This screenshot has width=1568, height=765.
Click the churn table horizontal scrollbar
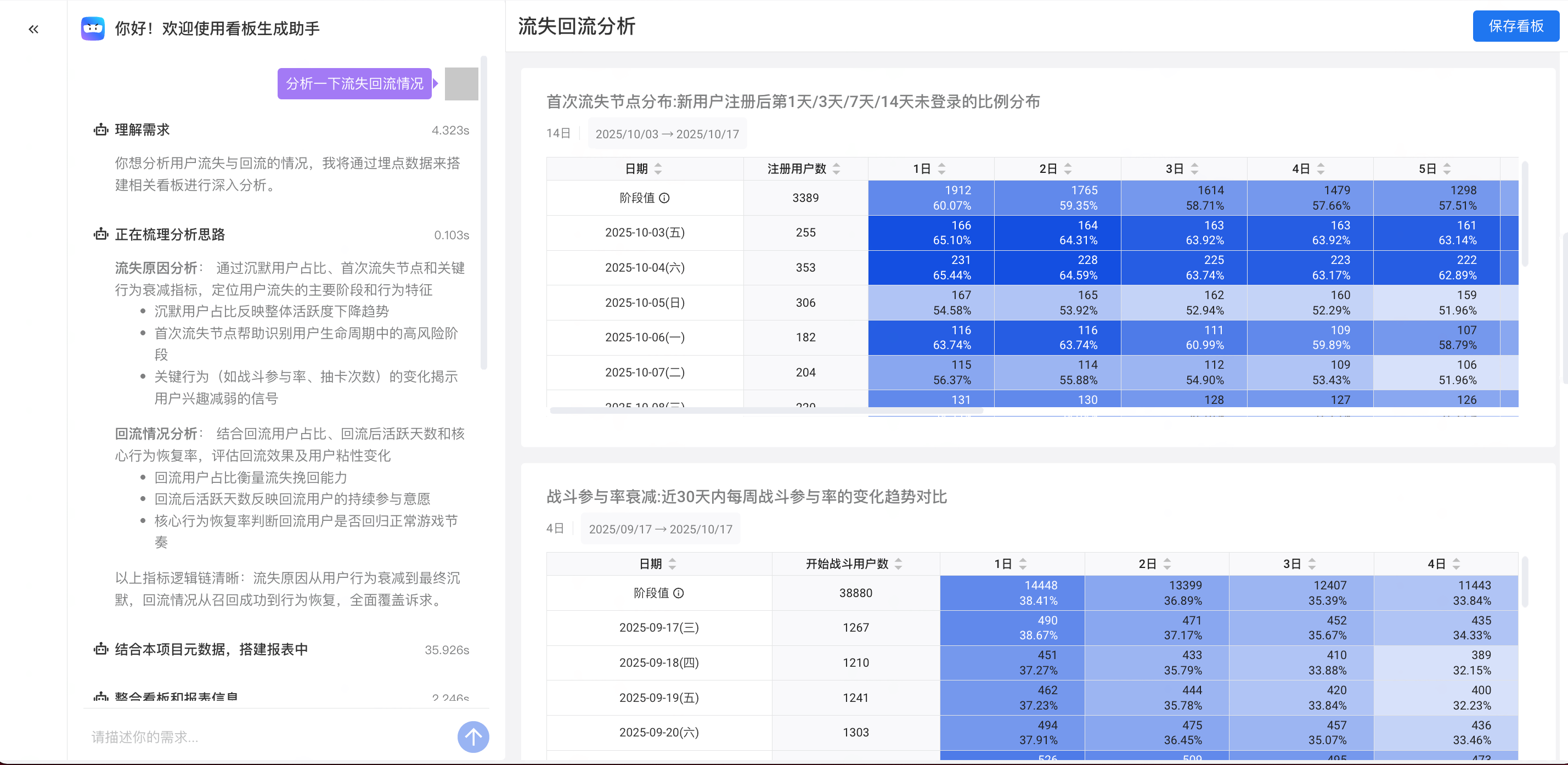coord(766,410)
